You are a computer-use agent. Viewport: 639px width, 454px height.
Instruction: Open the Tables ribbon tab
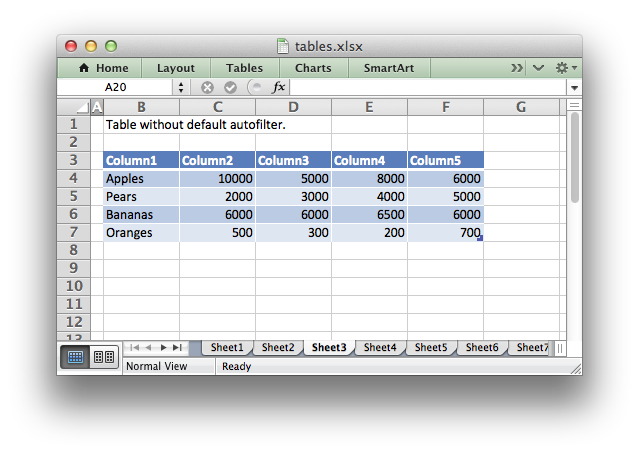pos(245,68)
